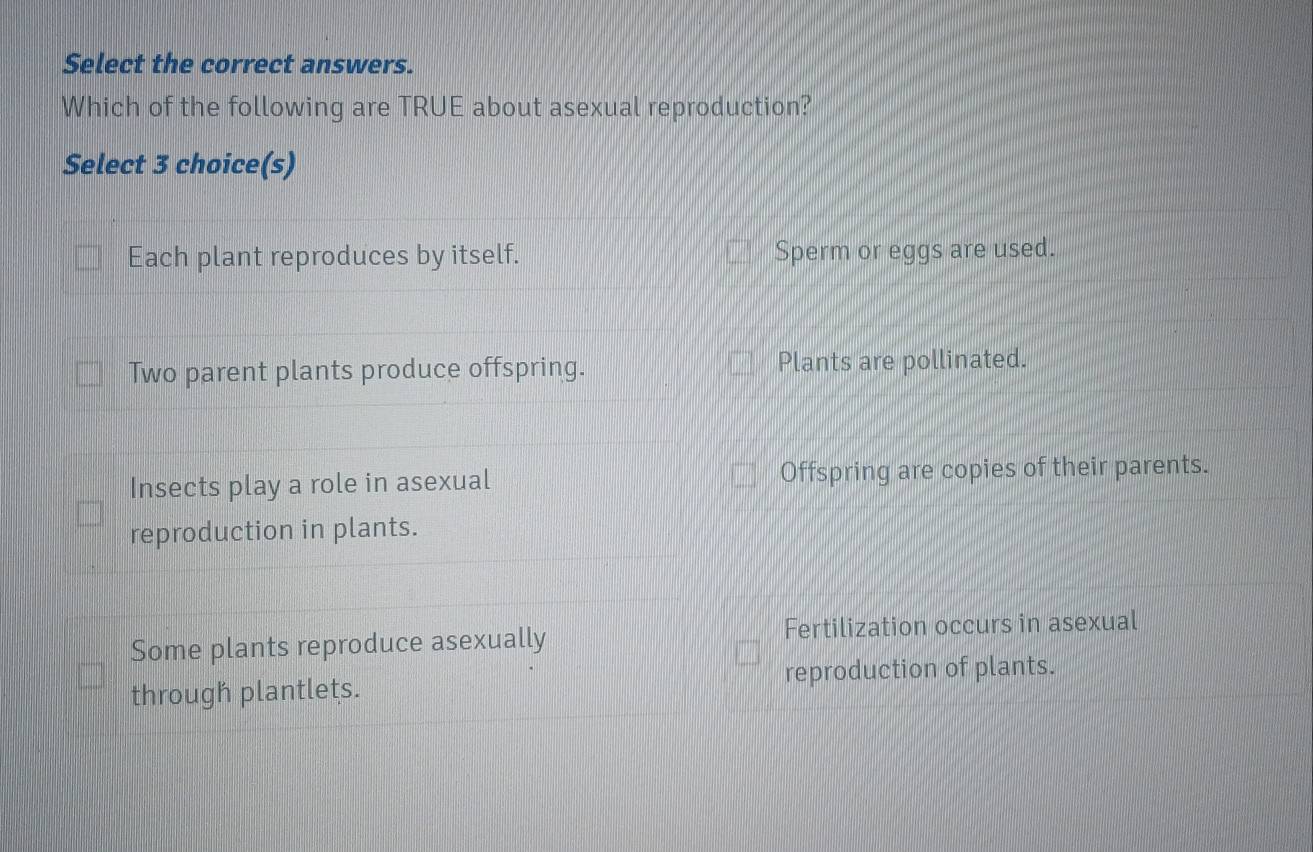
Task: Click the 'Some plants reproduce asexually' answer text
Action: pos(339,641)
